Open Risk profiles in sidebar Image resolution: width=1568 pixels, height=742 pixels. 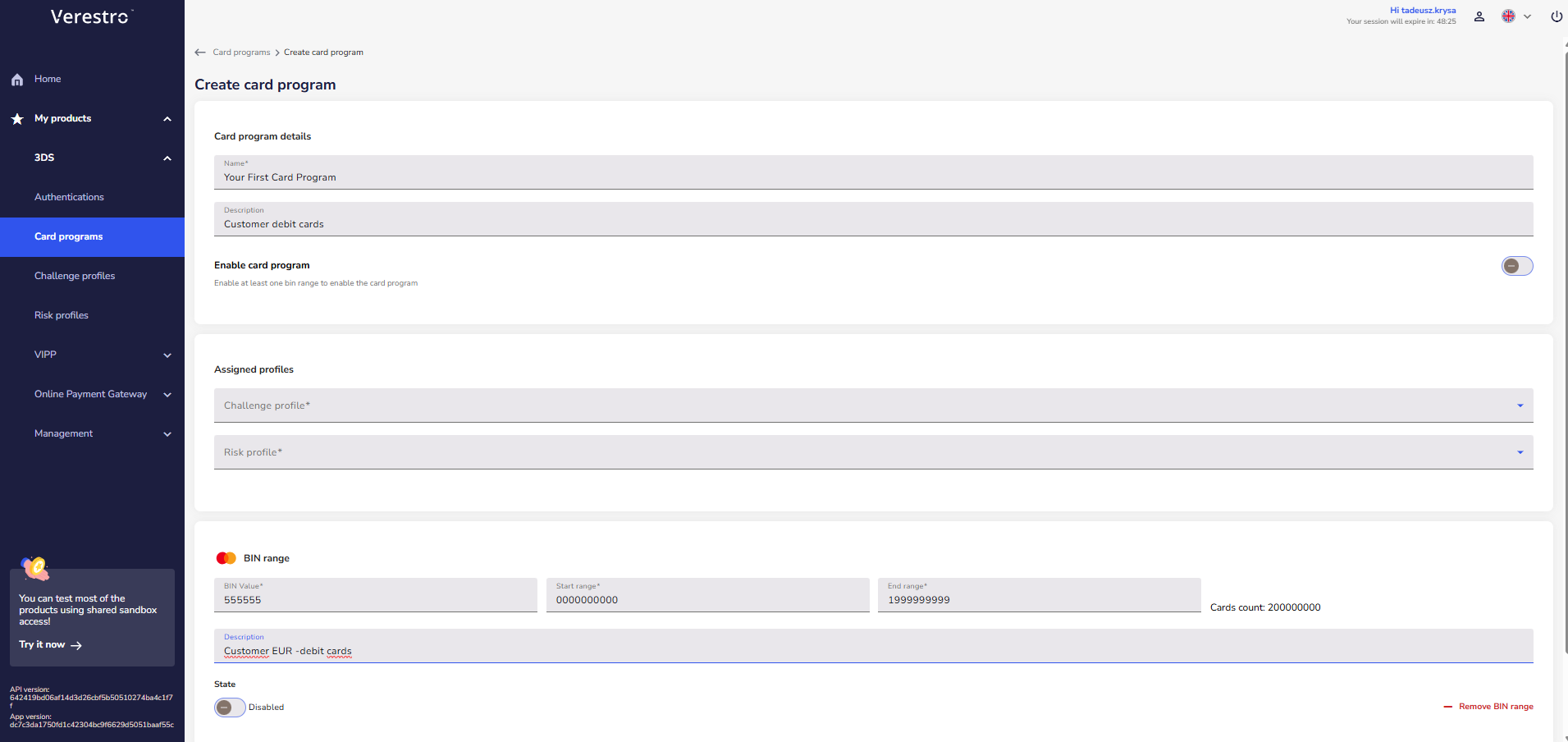[x=62, y=315]
